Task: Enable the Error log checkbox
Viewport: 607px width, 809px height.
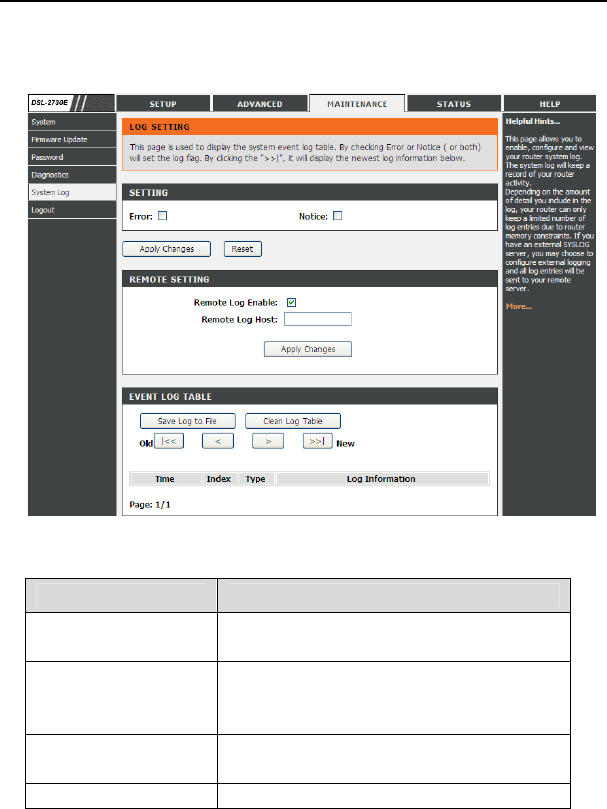Action: click(163, 216)
